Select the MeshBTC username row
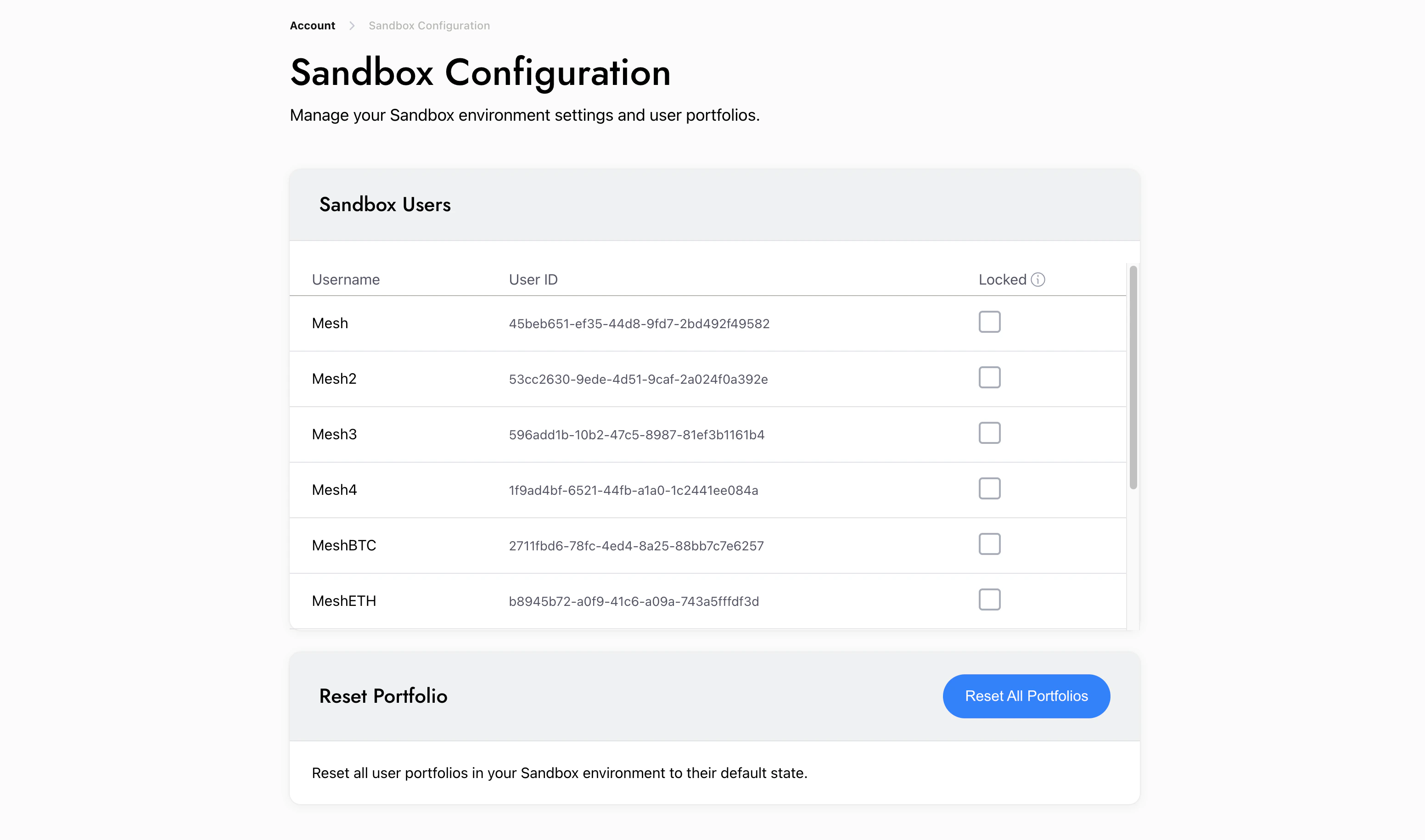Viewport: 1425px width, 840px height. click(x=344, y=546)
